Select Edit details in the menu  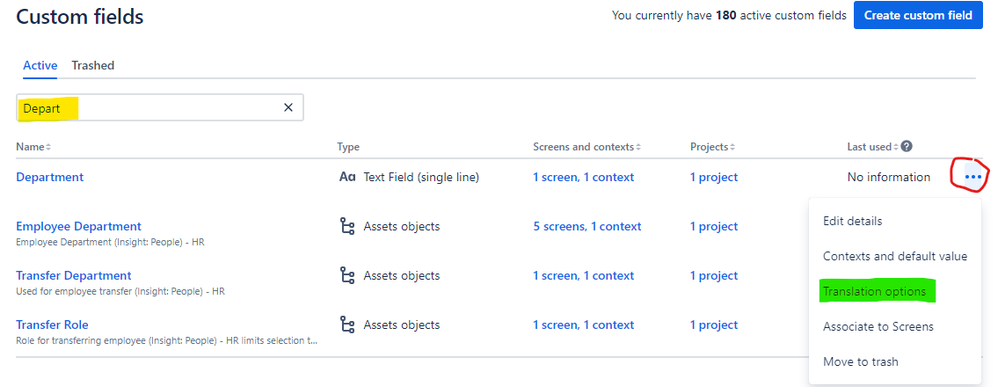[852, 222]
